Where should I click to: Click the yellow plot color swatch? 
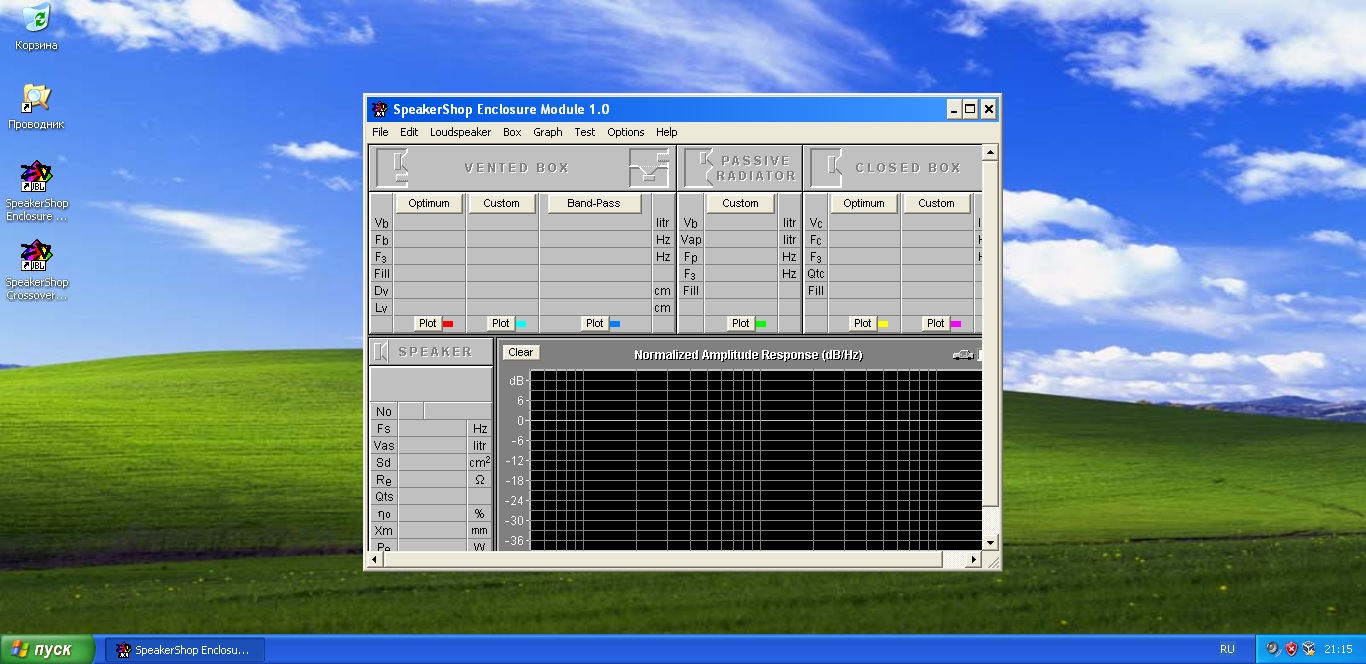[x=883, y=324]
